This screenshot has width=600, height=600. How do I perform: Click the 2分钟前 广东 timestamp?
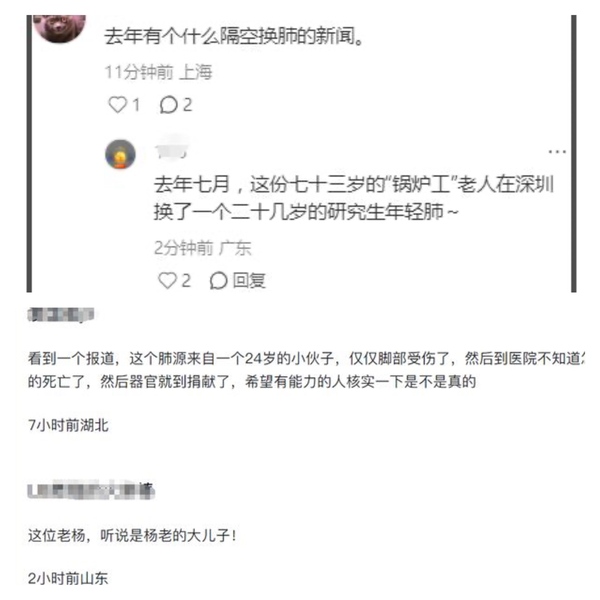coord(202,248)
